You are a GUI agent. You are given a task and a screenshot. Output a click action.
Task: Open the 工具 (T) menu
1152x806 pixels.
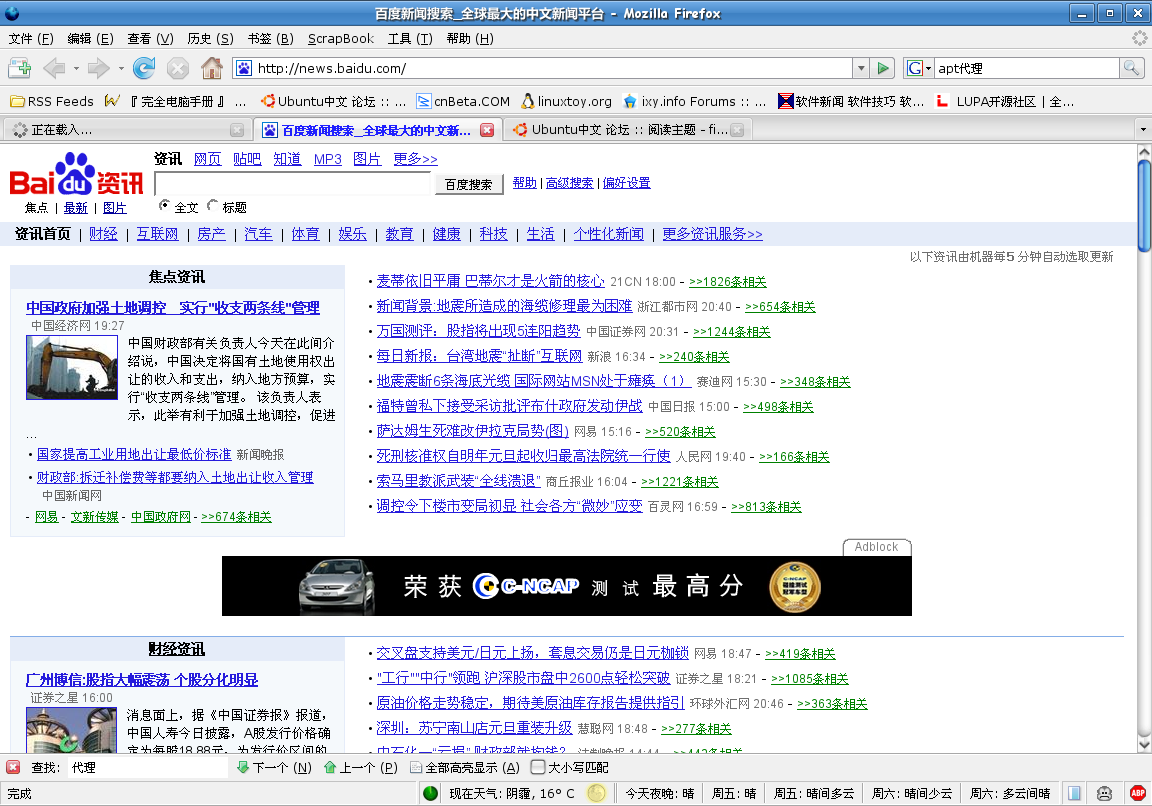pos(410,38)
